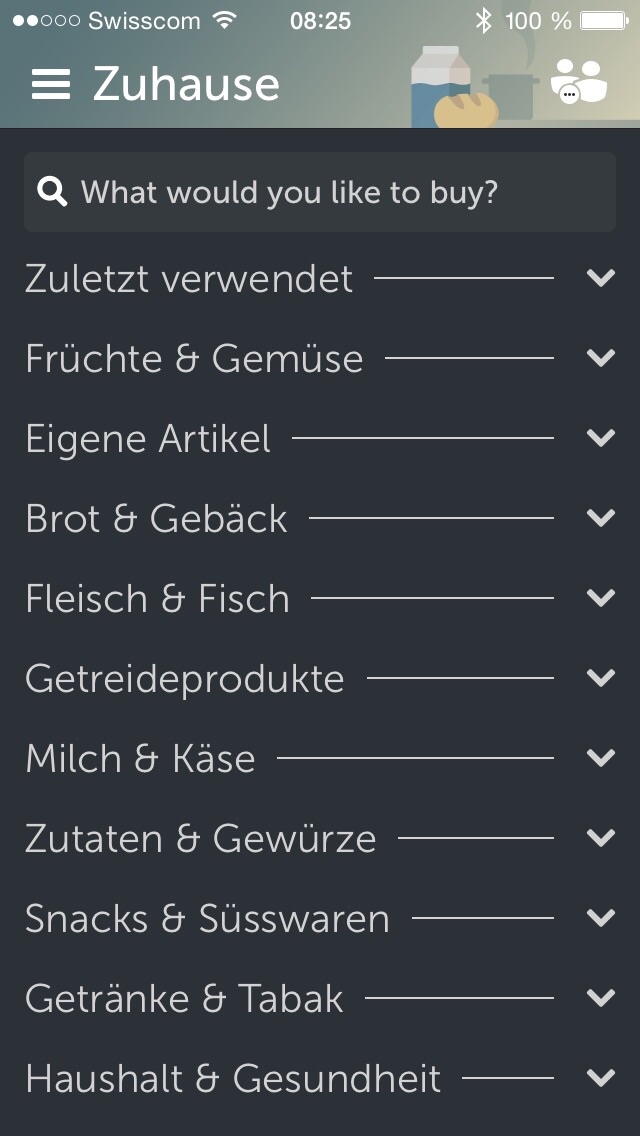Open the hamburger menu

click(51, 84)
